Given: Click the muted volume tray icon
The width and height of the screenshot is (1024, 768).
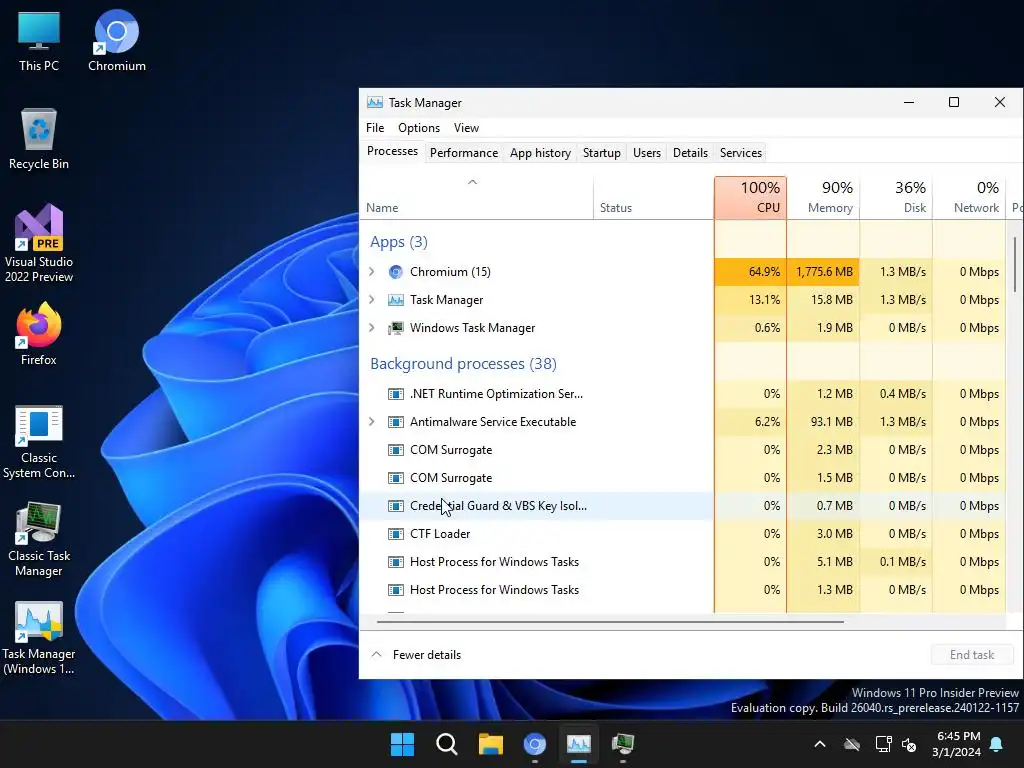Looking at the screenshot, I should [x=908, y=744].
